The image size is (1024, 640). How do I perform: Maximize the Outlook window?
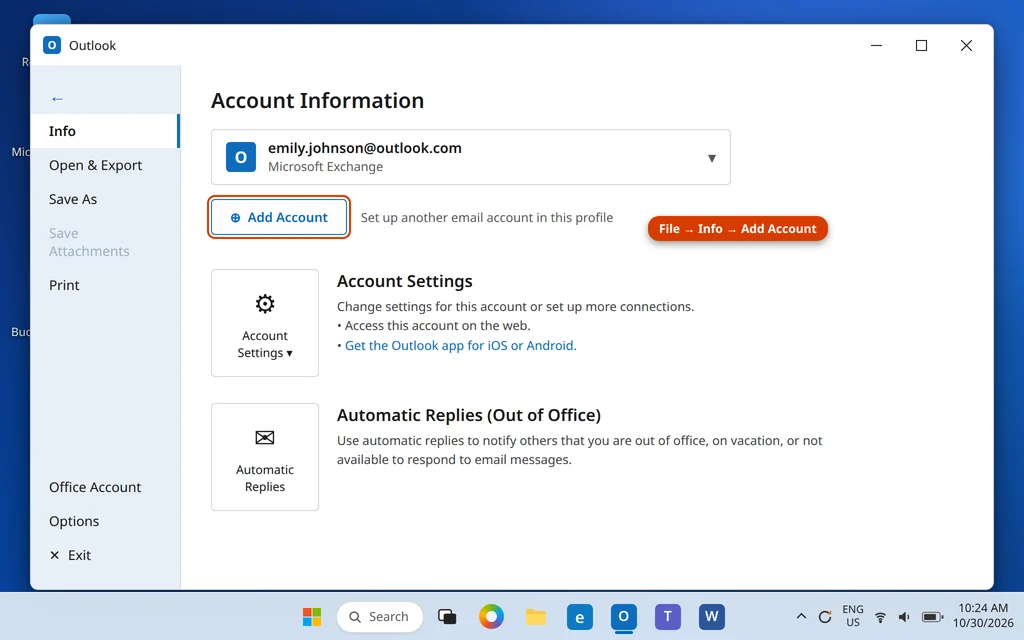point(921,45)
